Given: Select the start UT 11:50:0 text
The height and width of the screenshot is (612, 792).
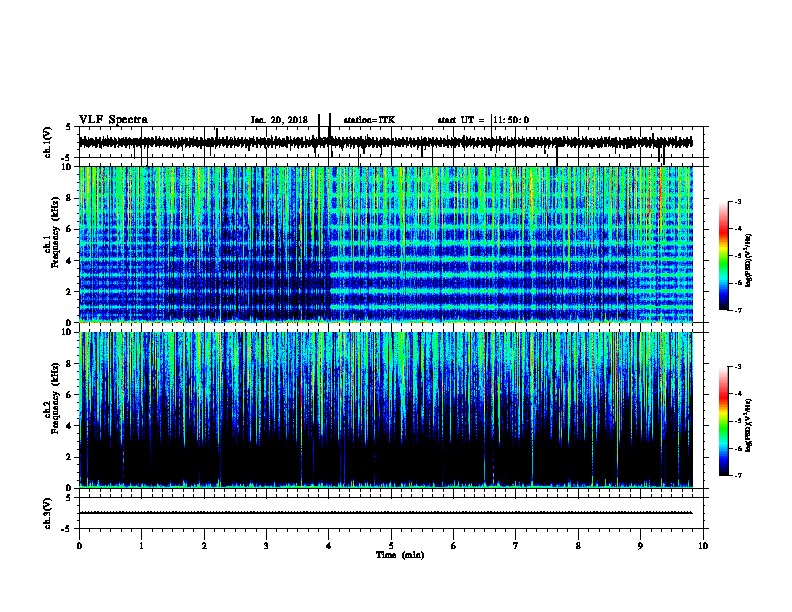Looking at the screenshot, I should [x=483, y=120].
